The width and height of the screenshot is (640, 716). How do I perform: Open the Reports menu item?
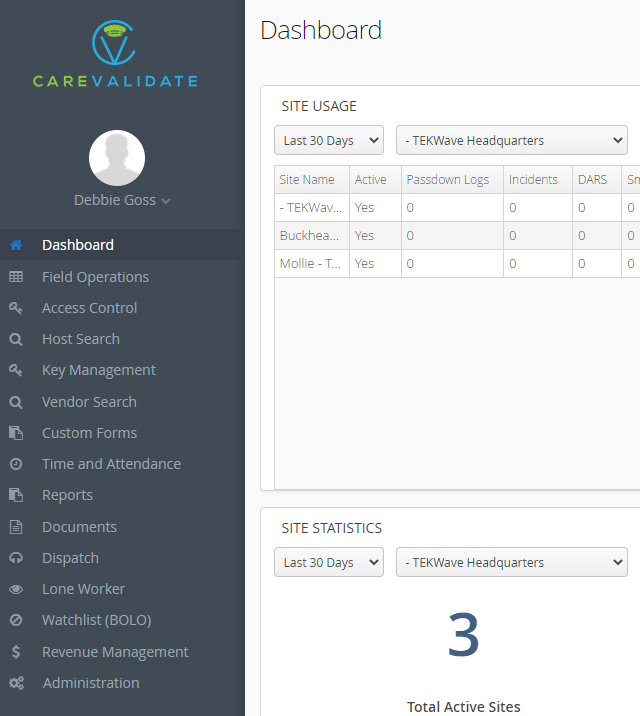(x=68, y=495)
